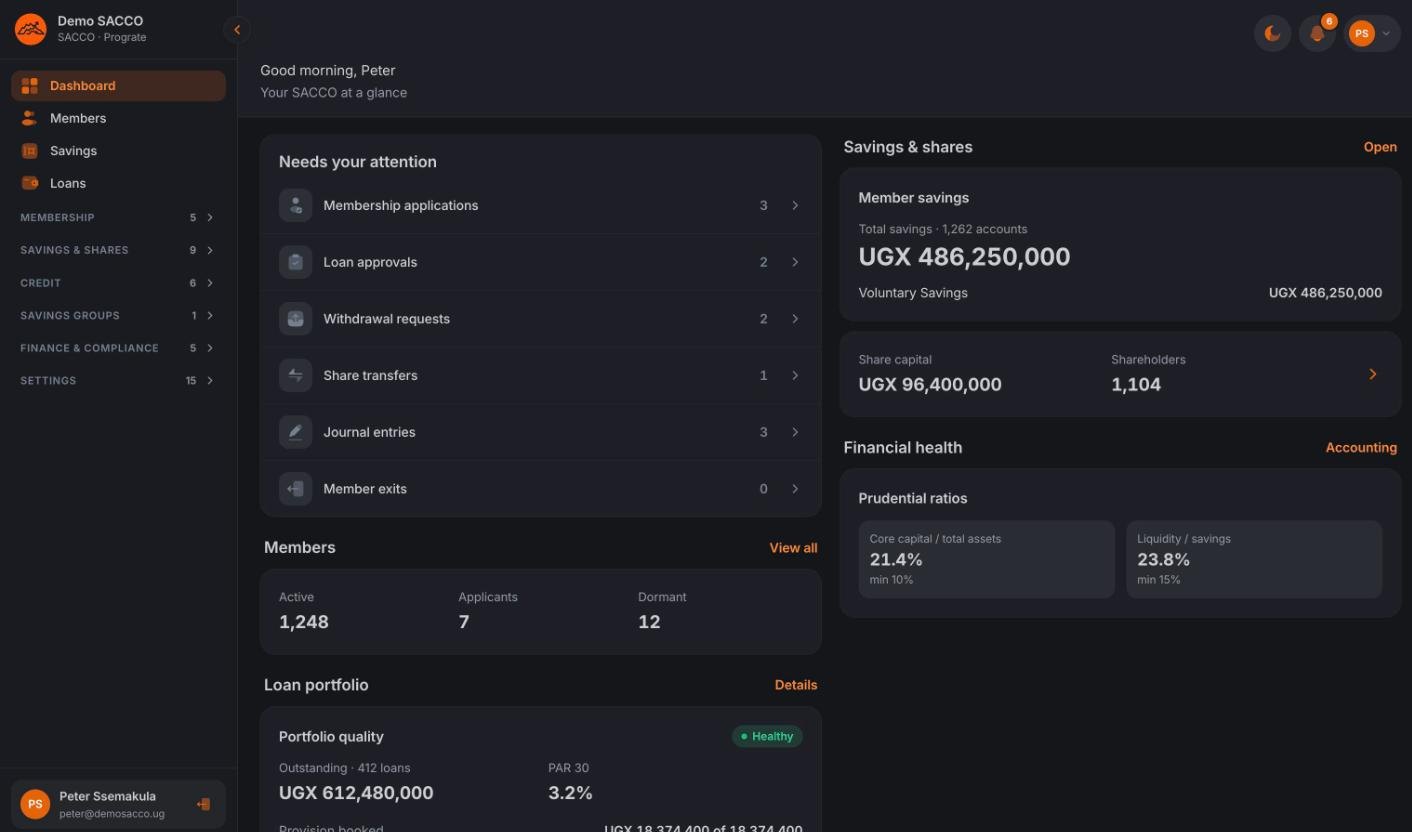This screenshot has height=832, width=1412.
Task: Open Membership applications via its chevron
Action: click(795, 205)
